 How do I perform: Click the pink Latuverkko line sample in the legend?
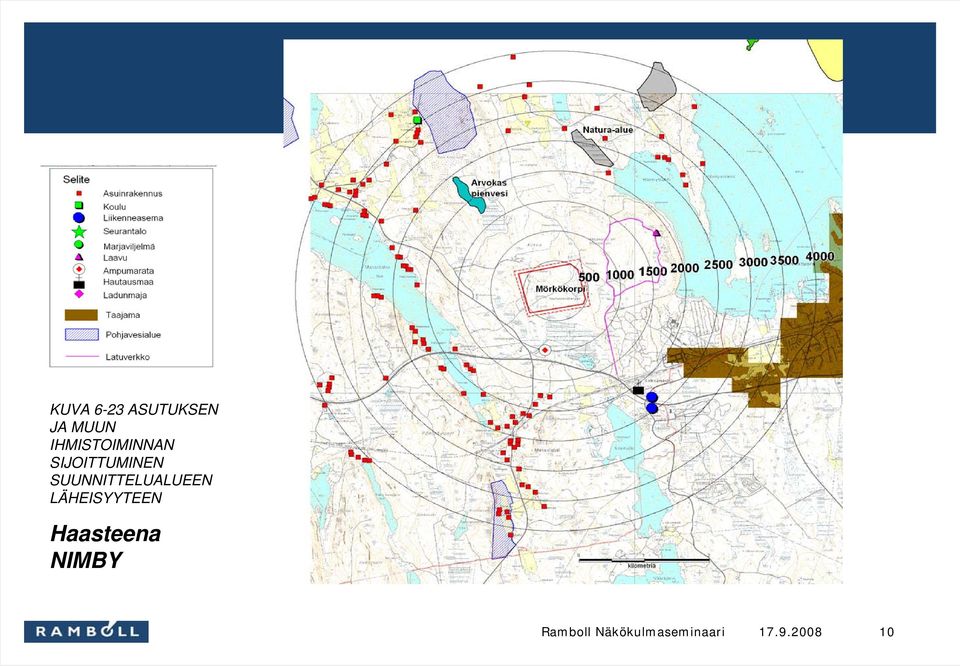(81, 356)
